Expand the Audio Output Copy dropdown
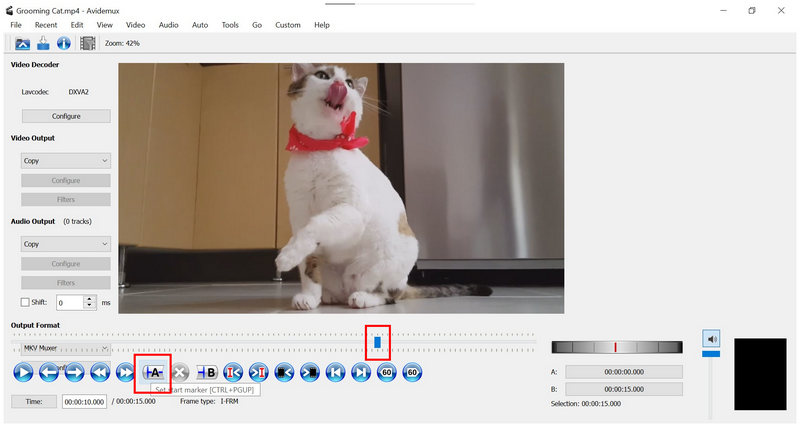Screen dimensions: 800x427 (x=66, y=244)
